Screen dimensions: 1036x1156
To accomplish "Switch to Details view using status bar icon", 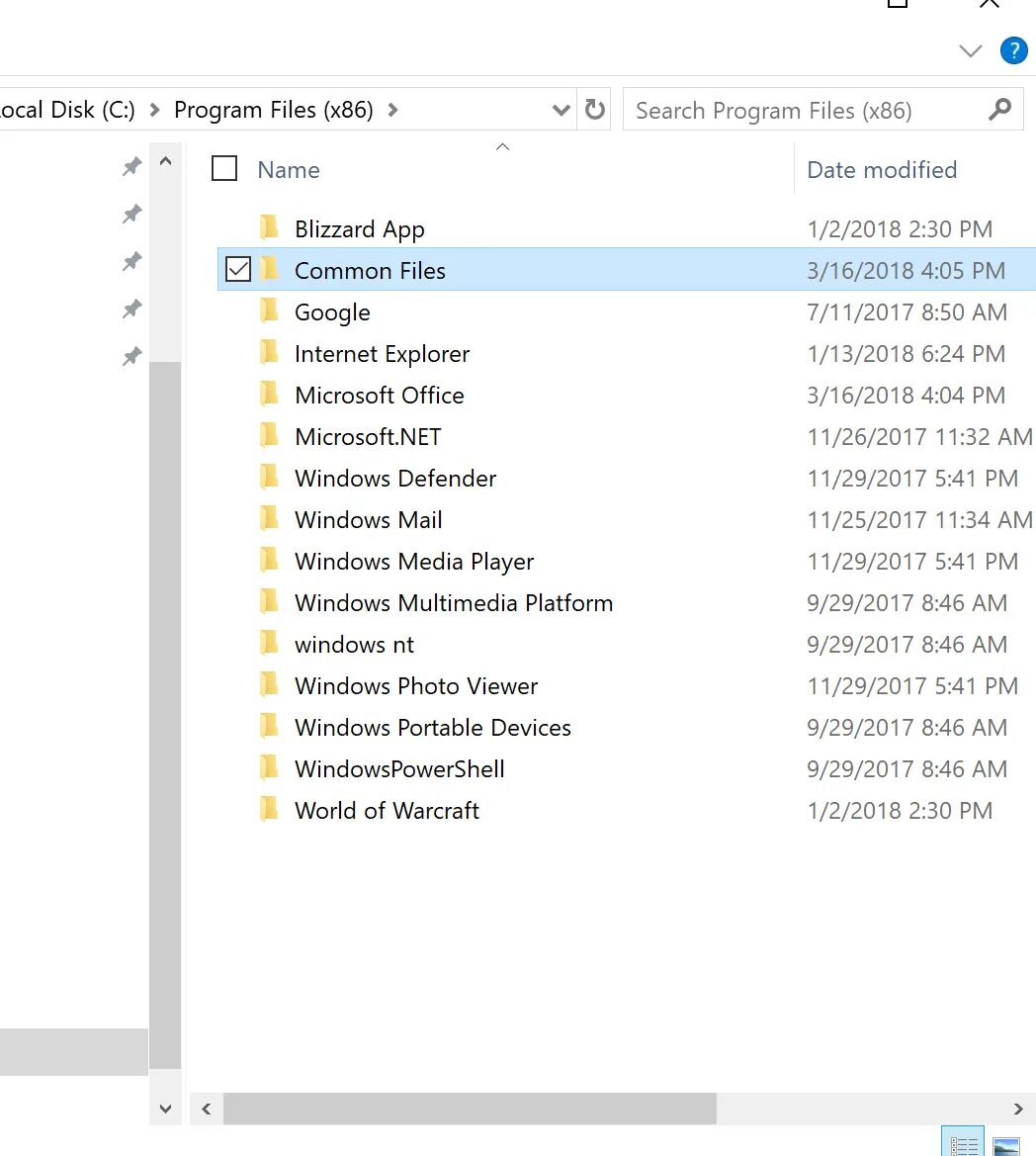I will point(963,1141).
